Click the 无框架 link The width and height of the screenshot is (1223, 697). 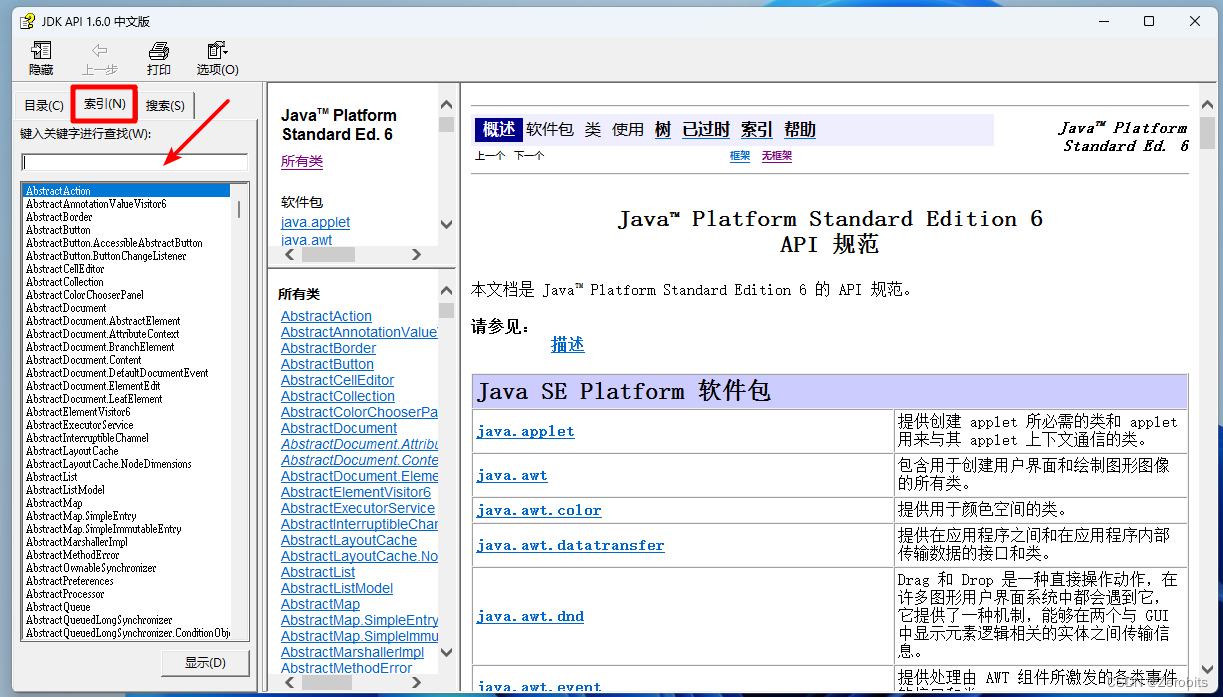coord(776,155)
